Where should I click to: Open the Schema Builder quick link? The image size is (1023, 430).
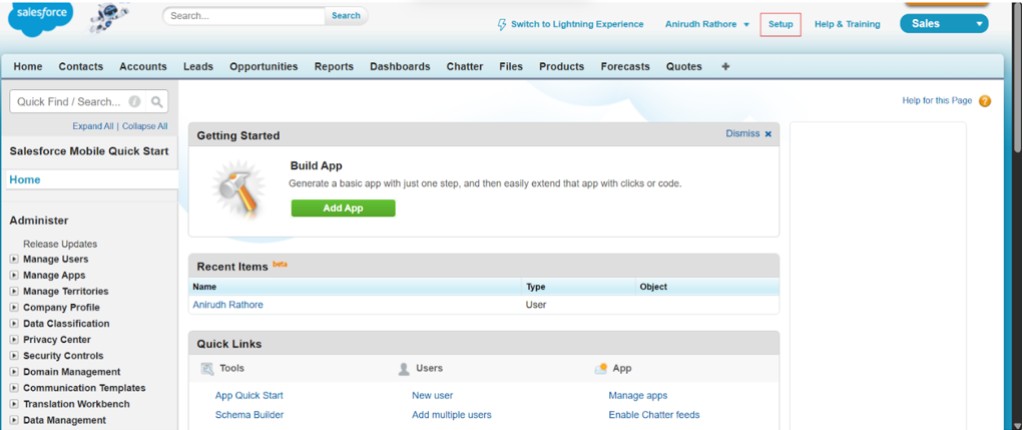pos(249,414)
